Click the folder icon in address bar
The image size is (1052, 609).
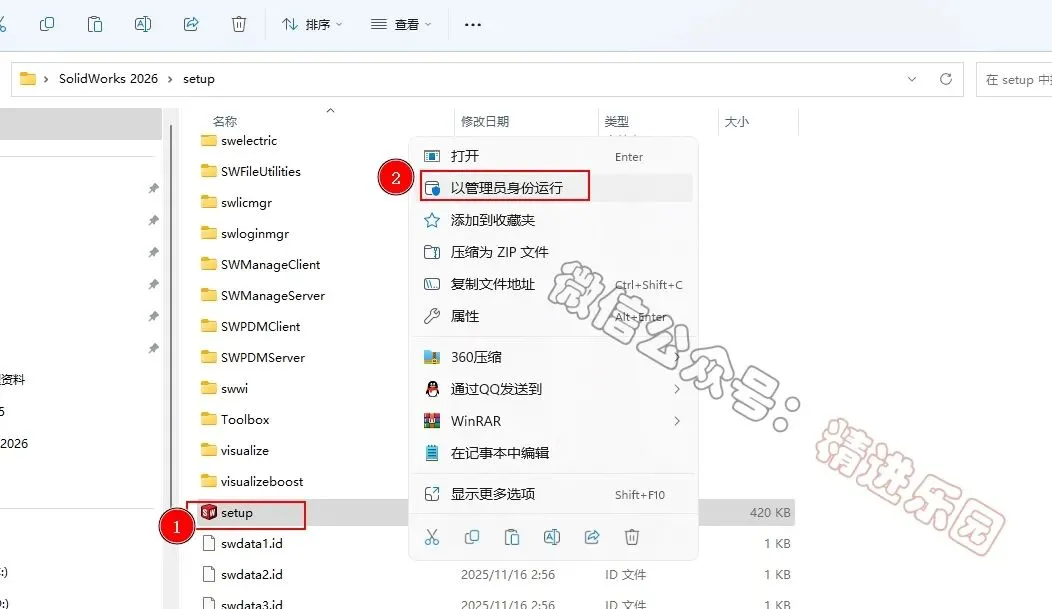pos(28,78)
